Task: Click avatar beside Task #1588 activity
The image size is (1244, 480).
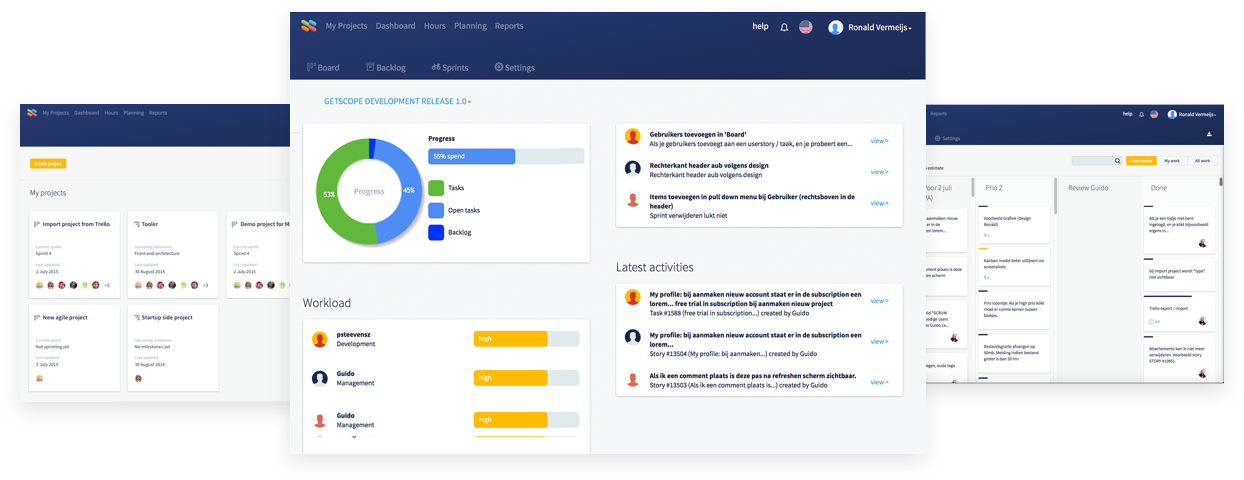Action: click(x=632, y=297)
